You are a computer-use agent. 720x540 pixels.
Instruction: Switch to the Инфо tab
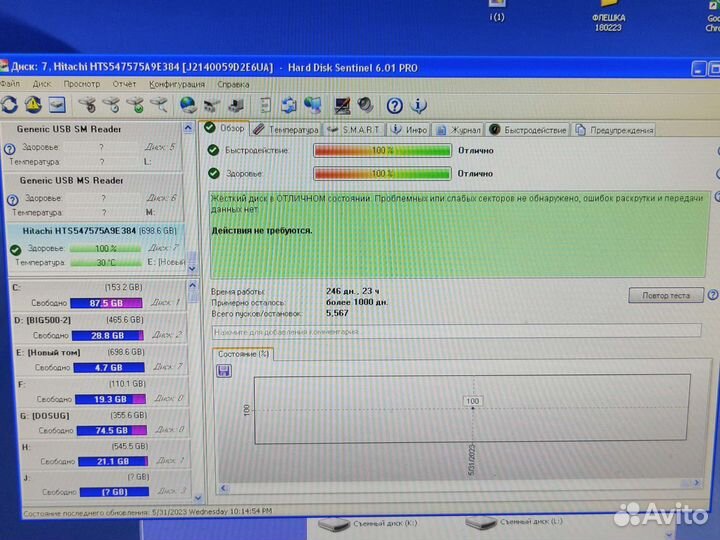pyautogui.click(x=409, y=130)
